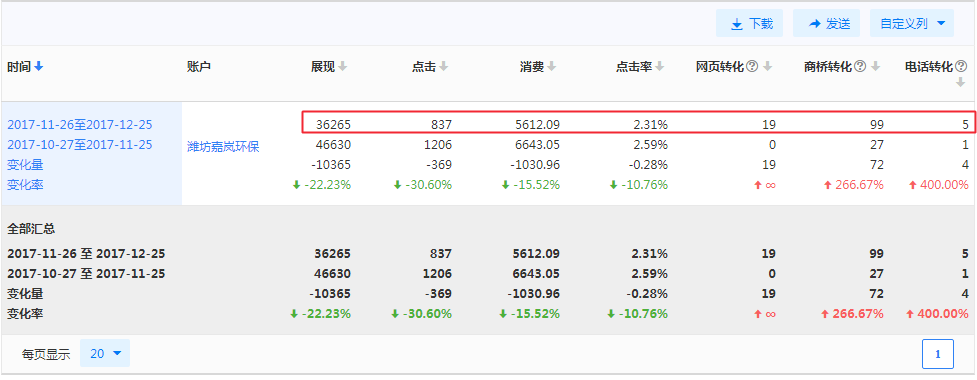Sort by 商桥转化 column arrow icon
Image resolution: width=977 pixels, height=380 pixels.
875,67
